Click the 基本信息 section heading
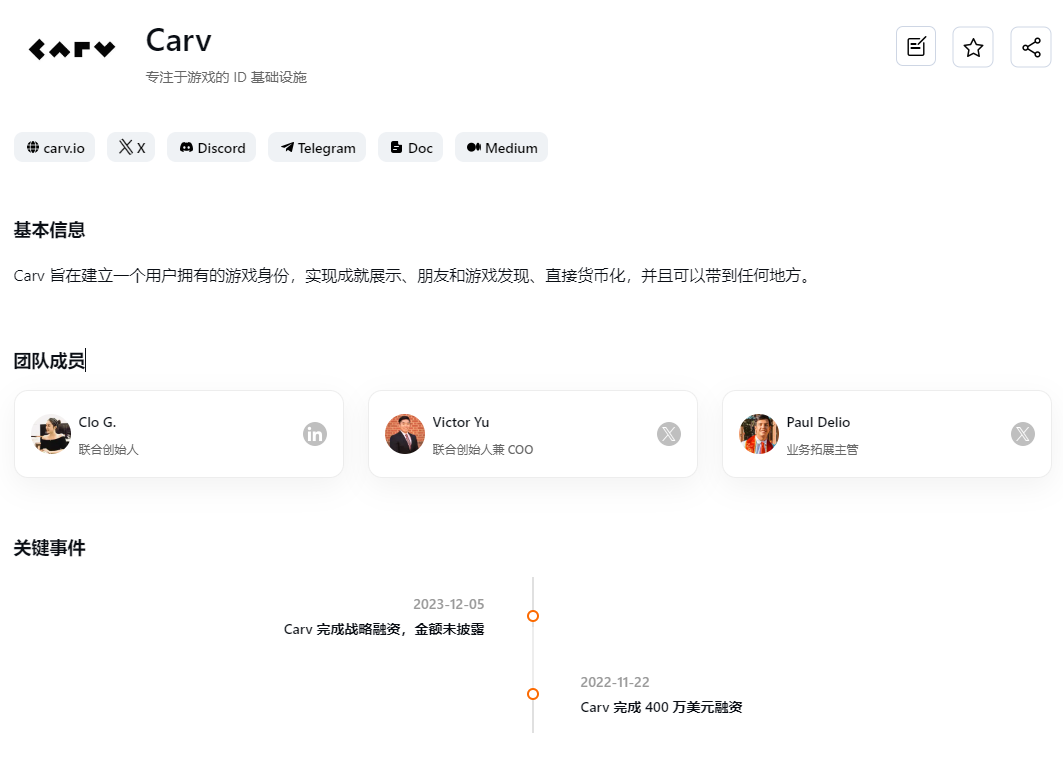 coord(49,230)
